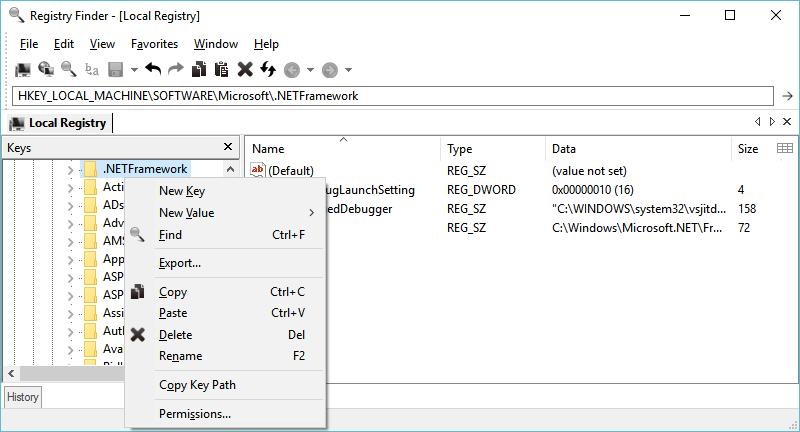
Task: Expand the .NETFramework tree node
Action: point(70,170)
